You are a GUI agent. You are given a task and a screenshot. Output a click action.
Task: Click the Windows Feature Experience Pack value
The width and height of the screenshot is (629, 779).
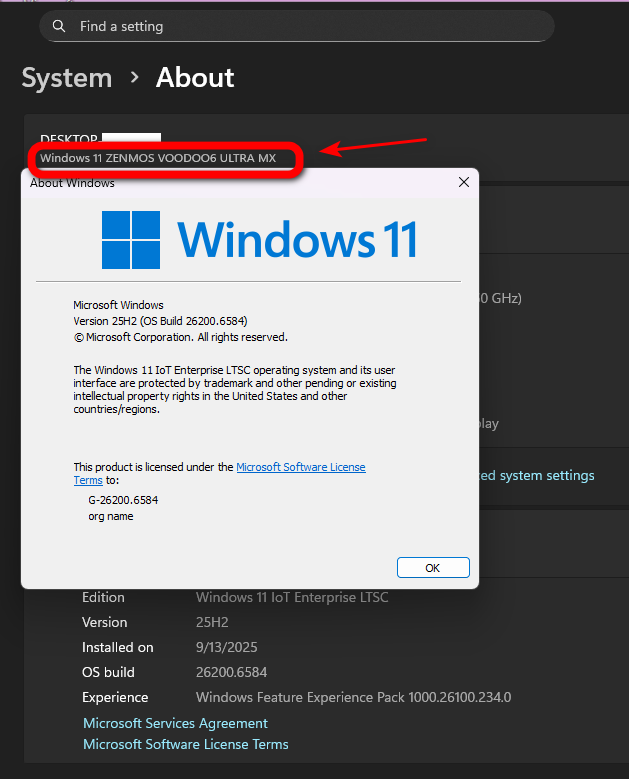[x=353, y=697]
